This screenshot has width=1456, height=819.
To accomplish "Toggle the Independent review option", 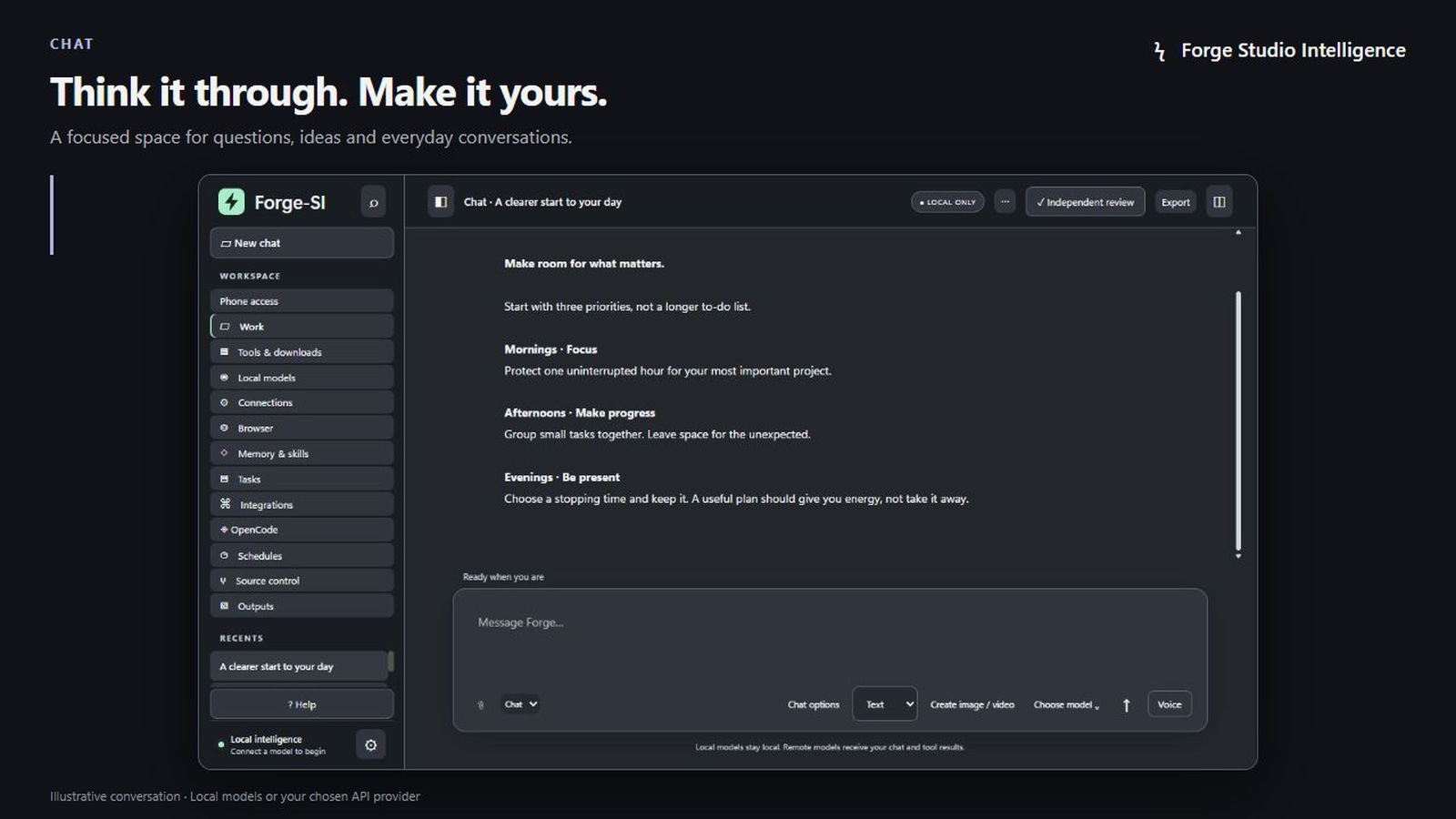I will click(1085, 202).
